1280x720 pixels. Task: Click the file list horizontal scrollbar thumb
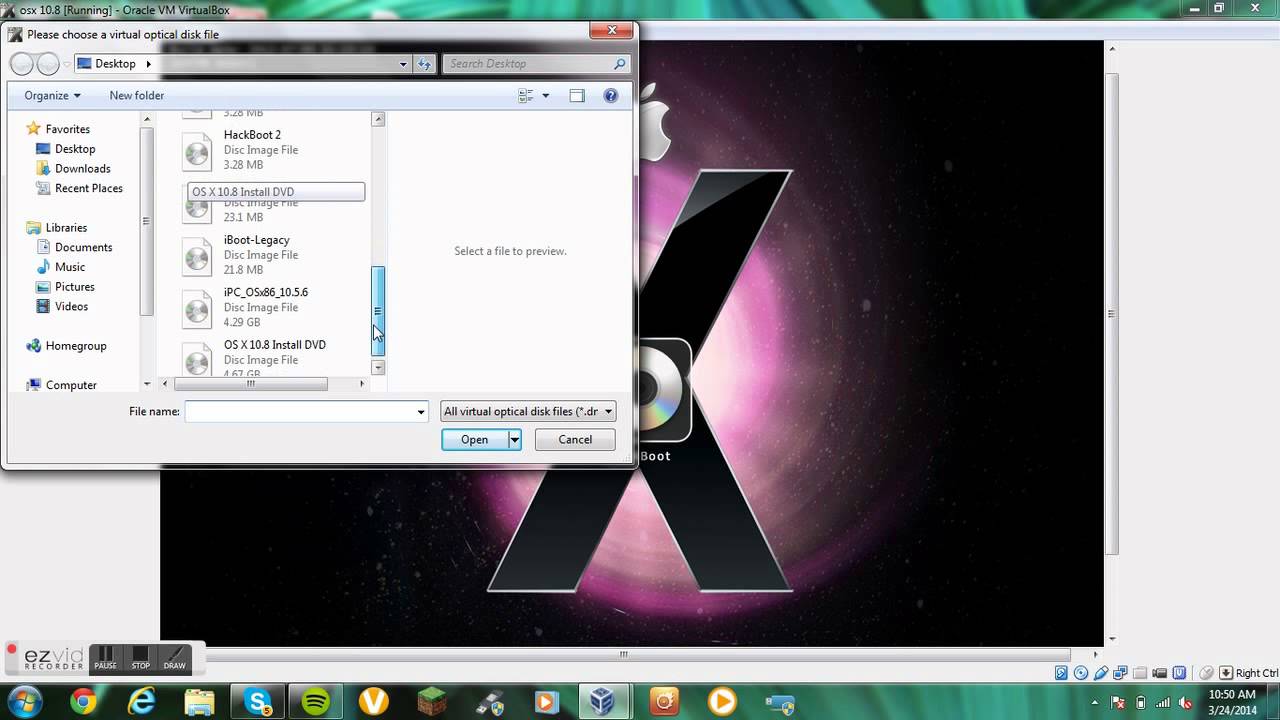pyautogui.click(x=251, y=384)
